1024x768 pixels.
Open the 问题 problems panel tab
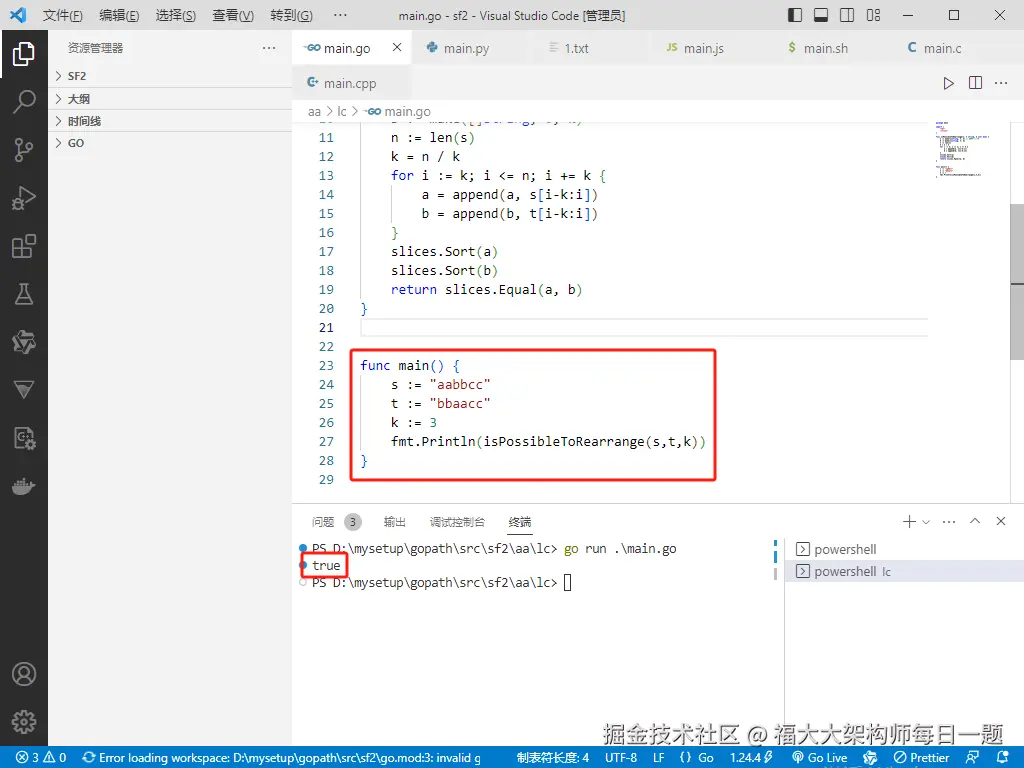336,522
